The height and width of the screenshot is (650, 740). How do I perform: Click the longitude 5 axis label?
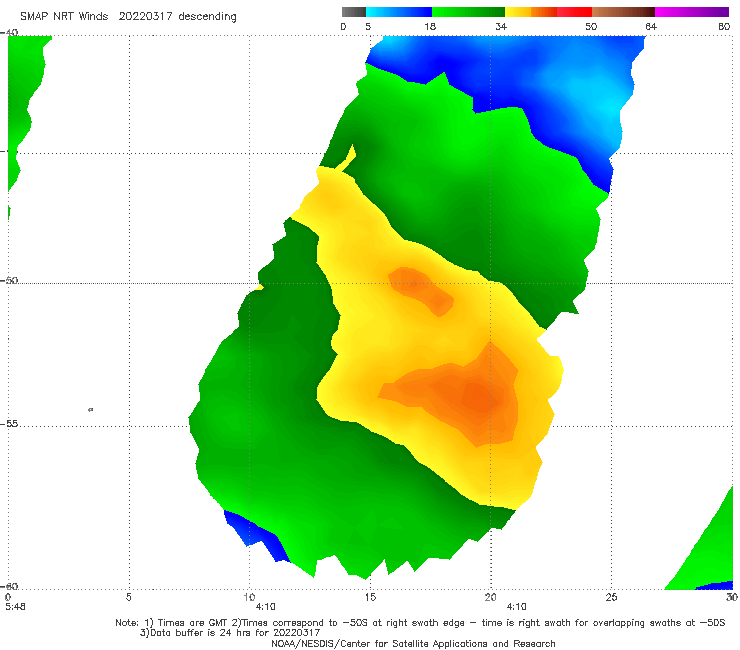128,597
